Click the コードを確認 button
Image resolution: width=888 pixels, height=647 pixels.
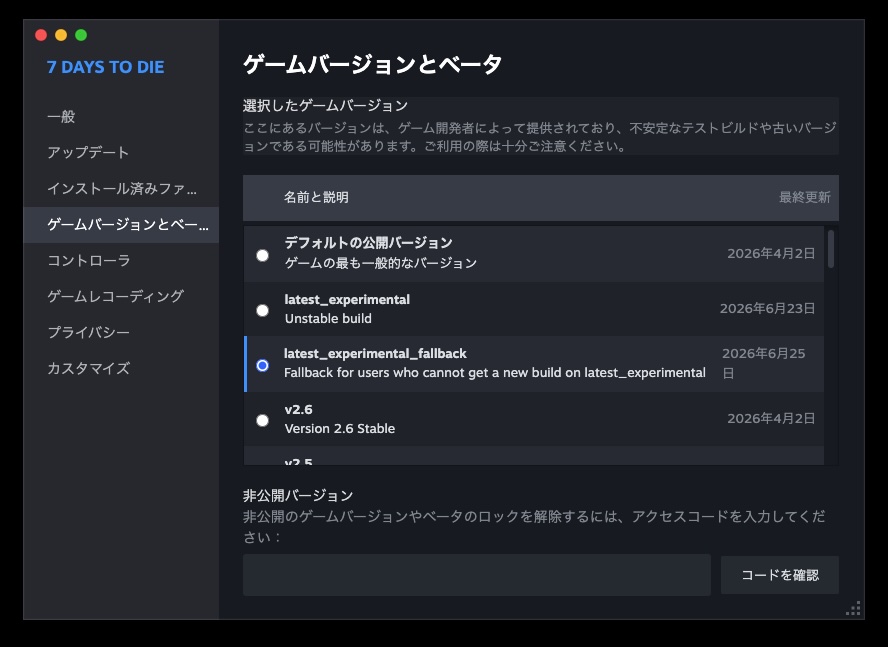click(779, 575)
